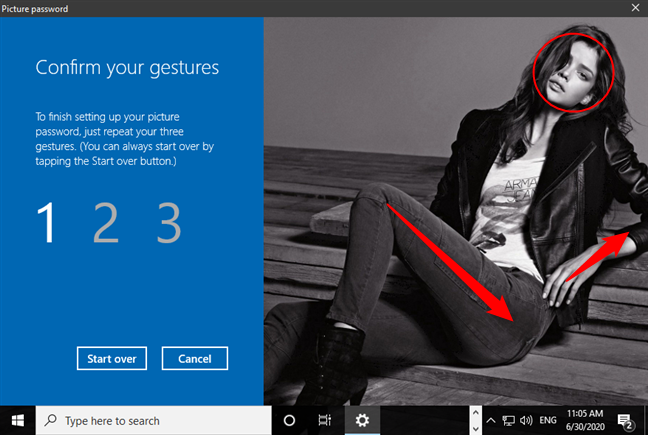
Task: Click the gesture step number 2
Action: tap(106, 222)
